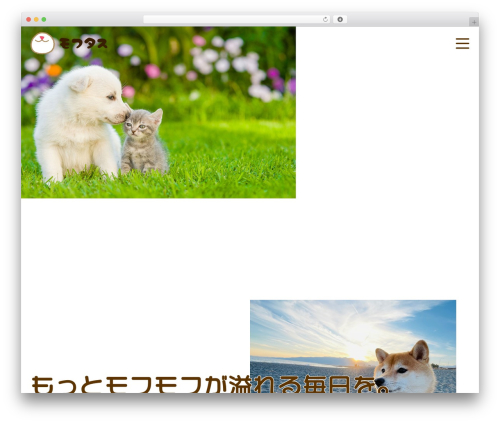Open a new tab with the plus button
The width and height of the screenshot is (500, 423).
[x=474, y=22]
